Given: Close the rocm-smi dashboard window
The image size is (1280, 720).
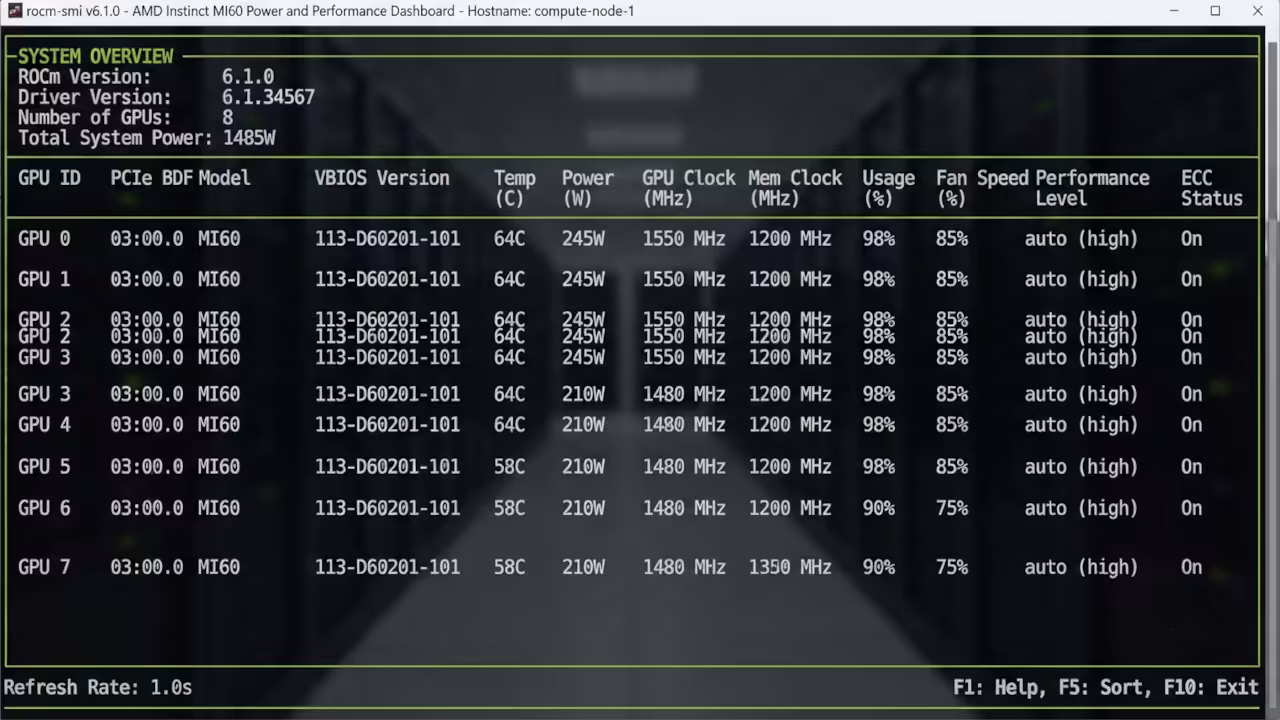Looking at the screenshot, I should click(1258, 11).
